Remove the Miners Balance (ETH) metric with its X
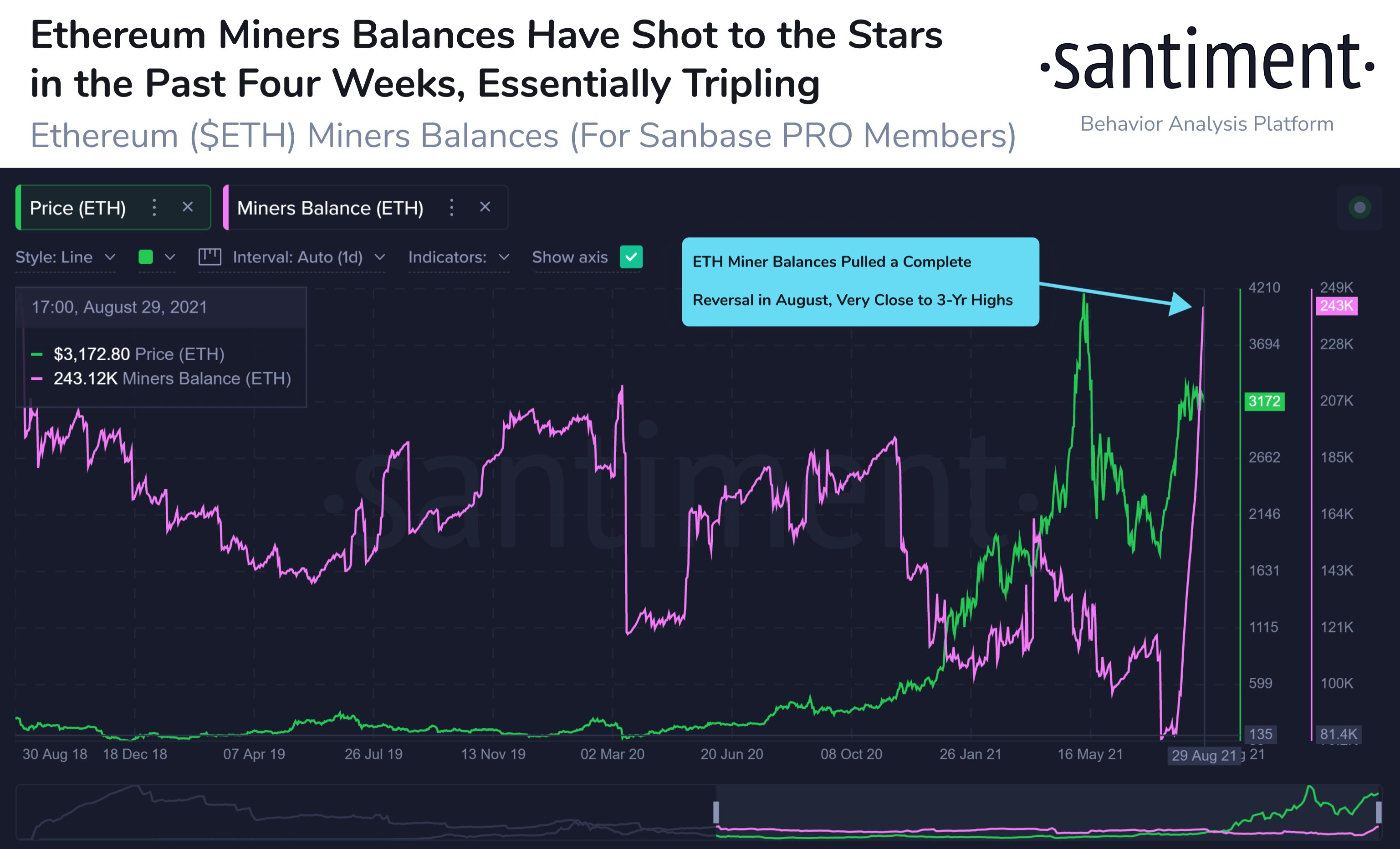The width and height of the screenshot is (1400, 849). pyautogui.click(x=485, y=207)
